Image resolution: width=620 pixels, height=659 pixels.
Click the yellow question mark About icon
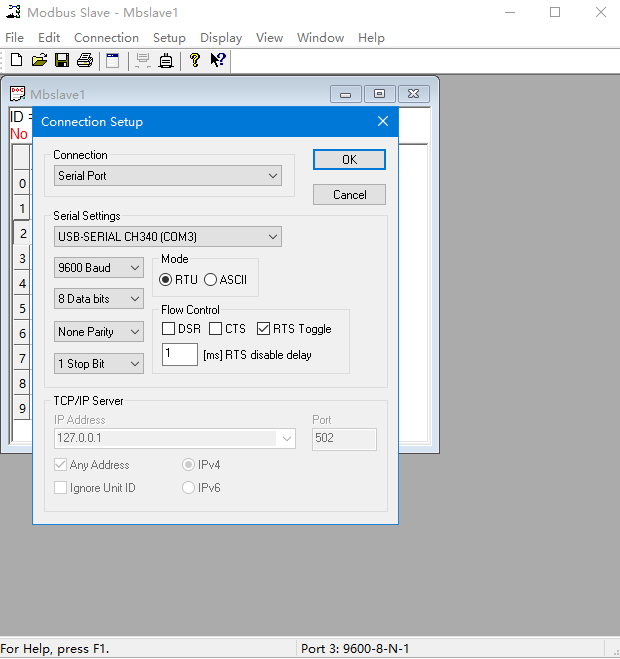(x=194, y=61)
